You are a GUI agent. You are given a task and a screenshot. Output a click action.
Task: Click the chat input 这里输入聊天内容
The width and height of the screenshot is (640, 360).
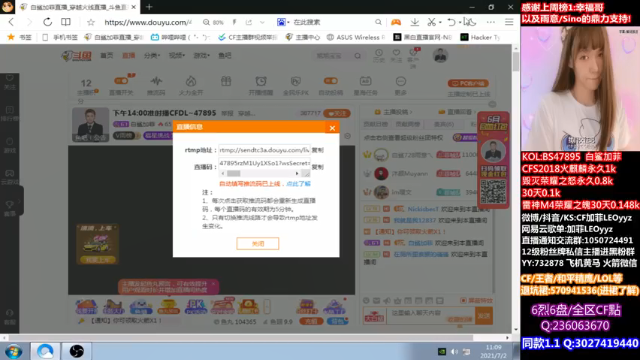pos(431,316)
